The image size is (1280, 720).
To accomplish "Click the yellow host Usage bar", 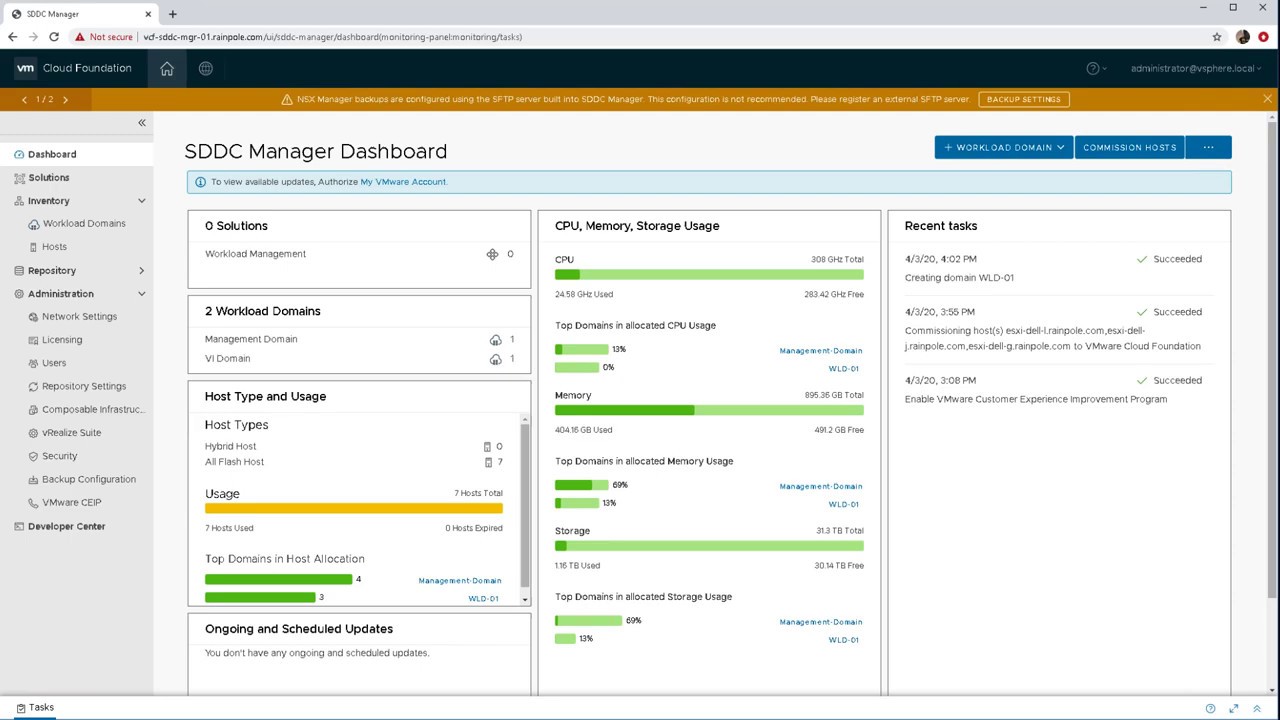I will pyautogui.click(x=353, y=508).
